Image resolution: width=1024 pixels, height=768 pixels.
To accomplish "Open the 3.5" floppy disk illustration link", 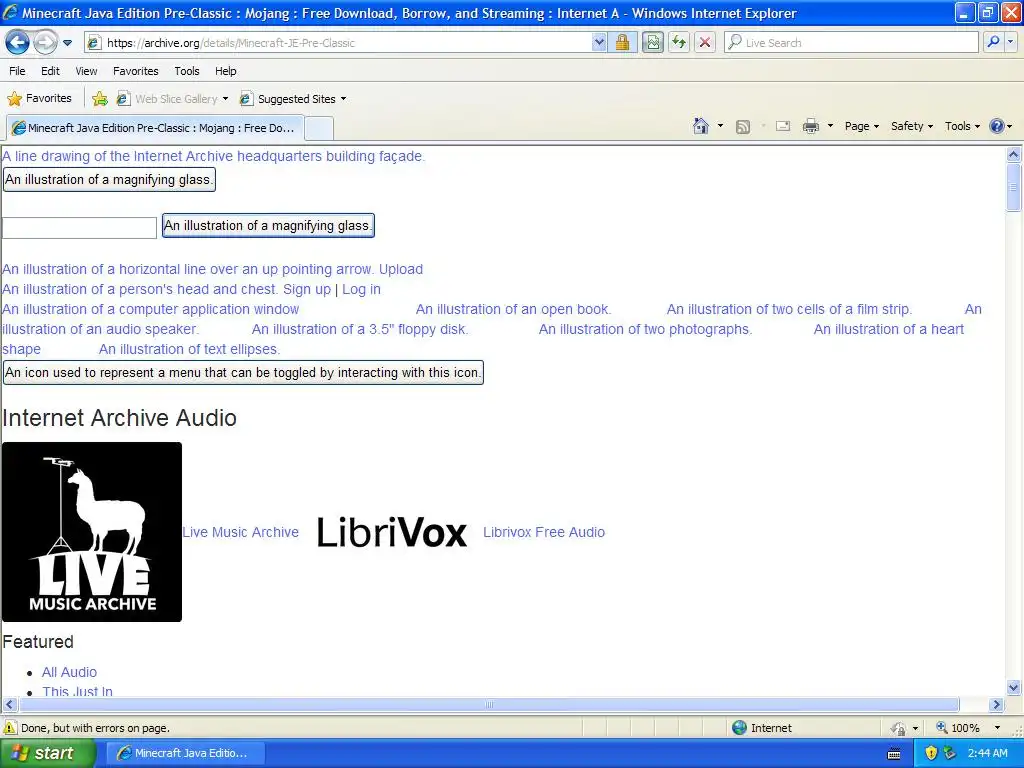I will [x=360, y=329].
